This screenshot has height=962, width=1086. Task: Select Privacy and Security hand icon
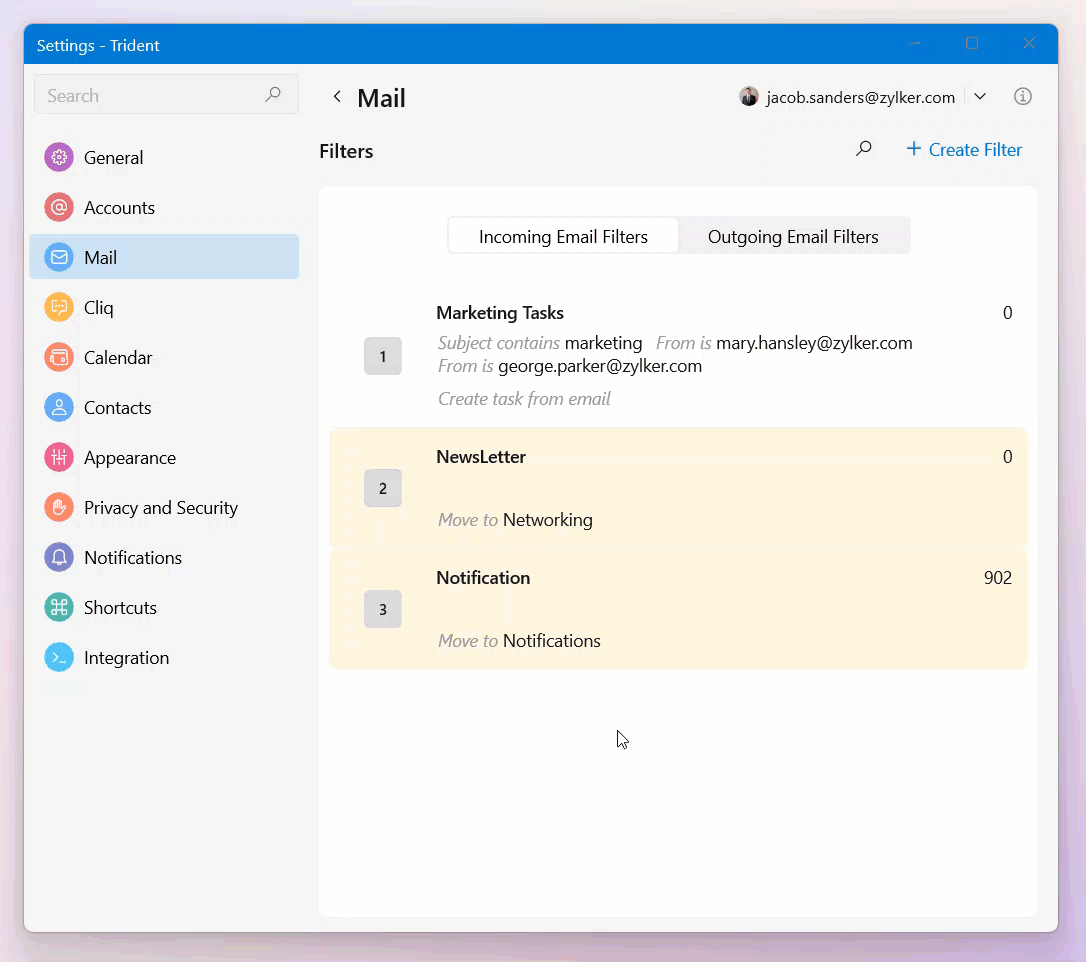click(59, 507)
